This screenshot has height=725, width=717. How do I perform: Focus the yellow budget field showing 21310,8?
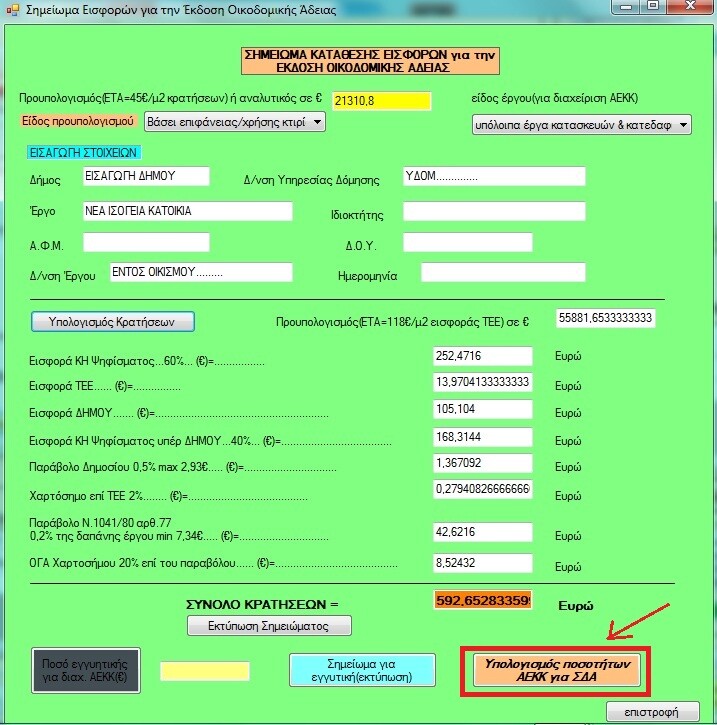point(381,101)
